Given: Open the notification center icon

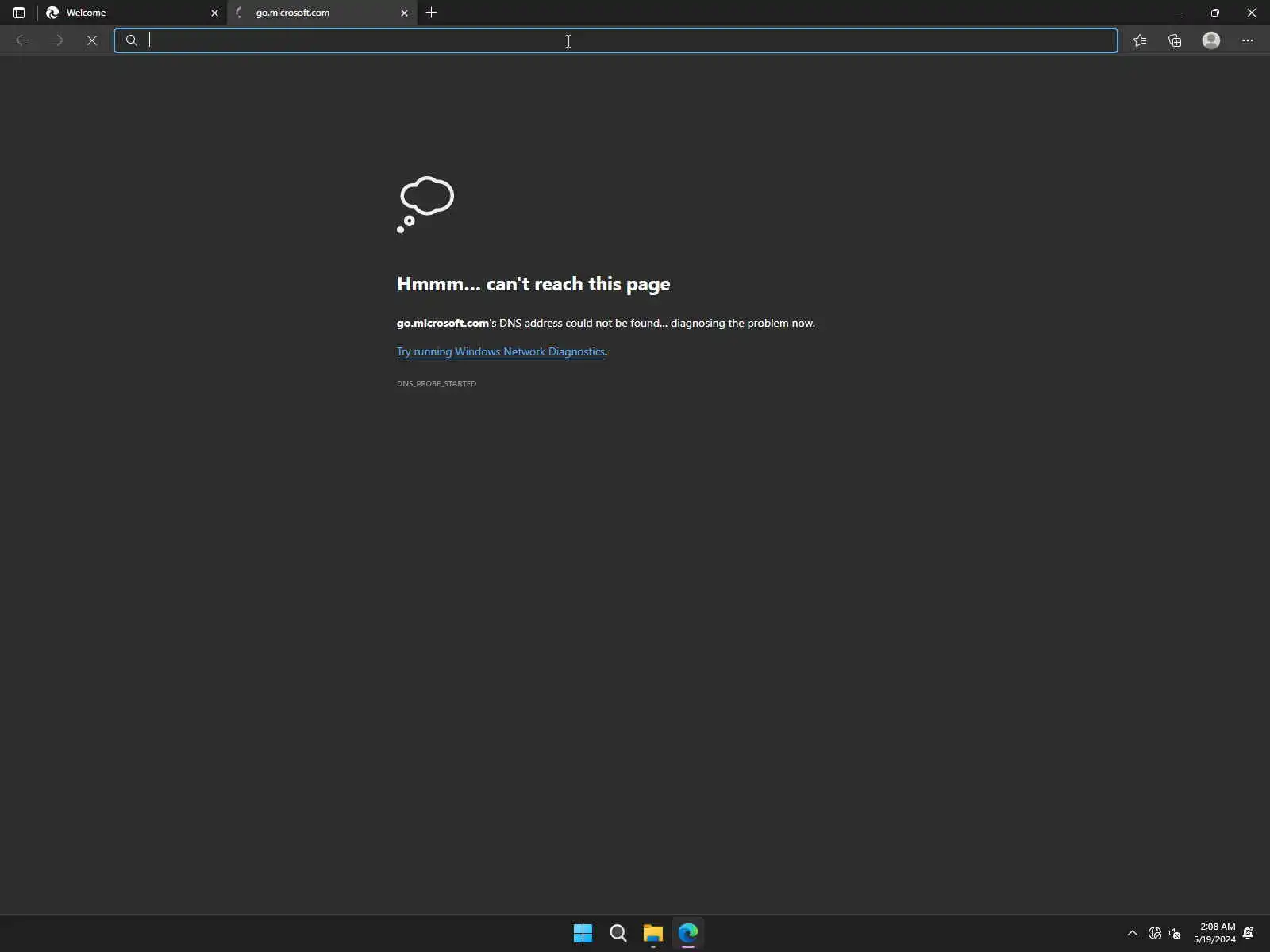Looking at the screenshot, I should tap(1249, 933).
